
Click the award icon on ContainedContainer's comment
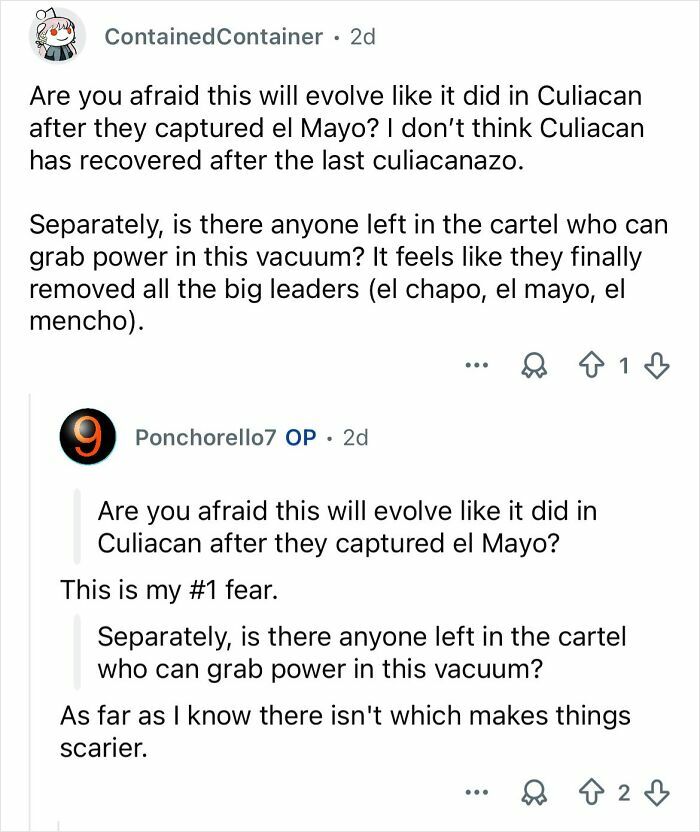pos(535,366)
